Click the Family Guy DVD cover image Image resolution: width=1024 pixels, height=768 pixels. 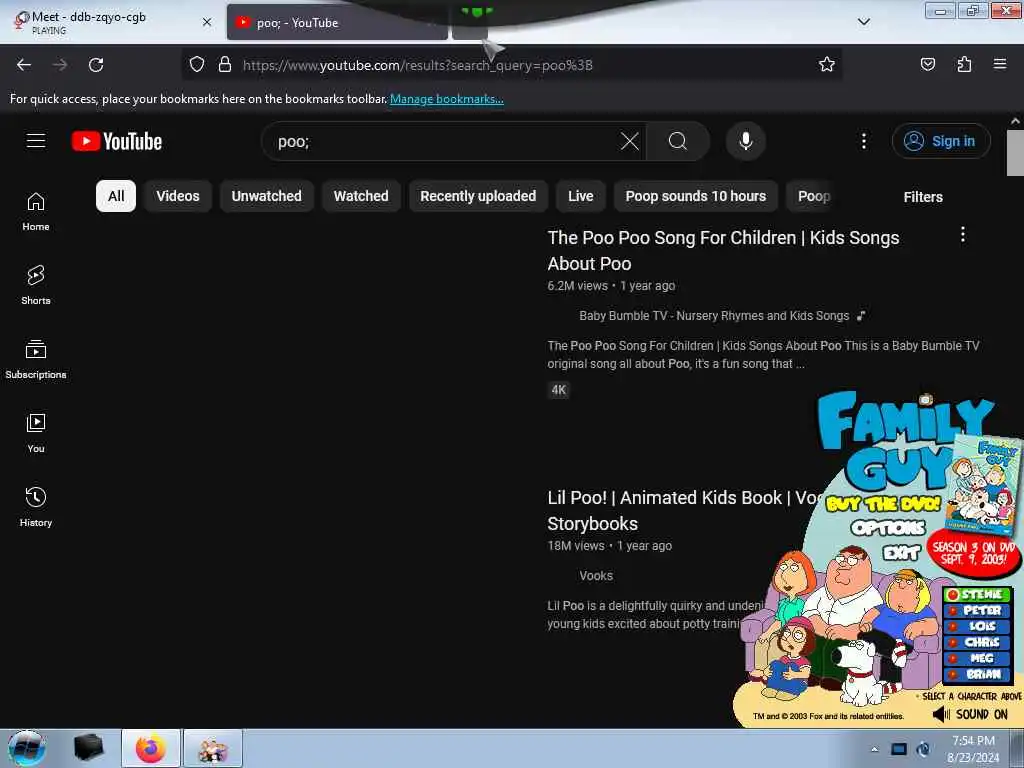tap(985, 485)
